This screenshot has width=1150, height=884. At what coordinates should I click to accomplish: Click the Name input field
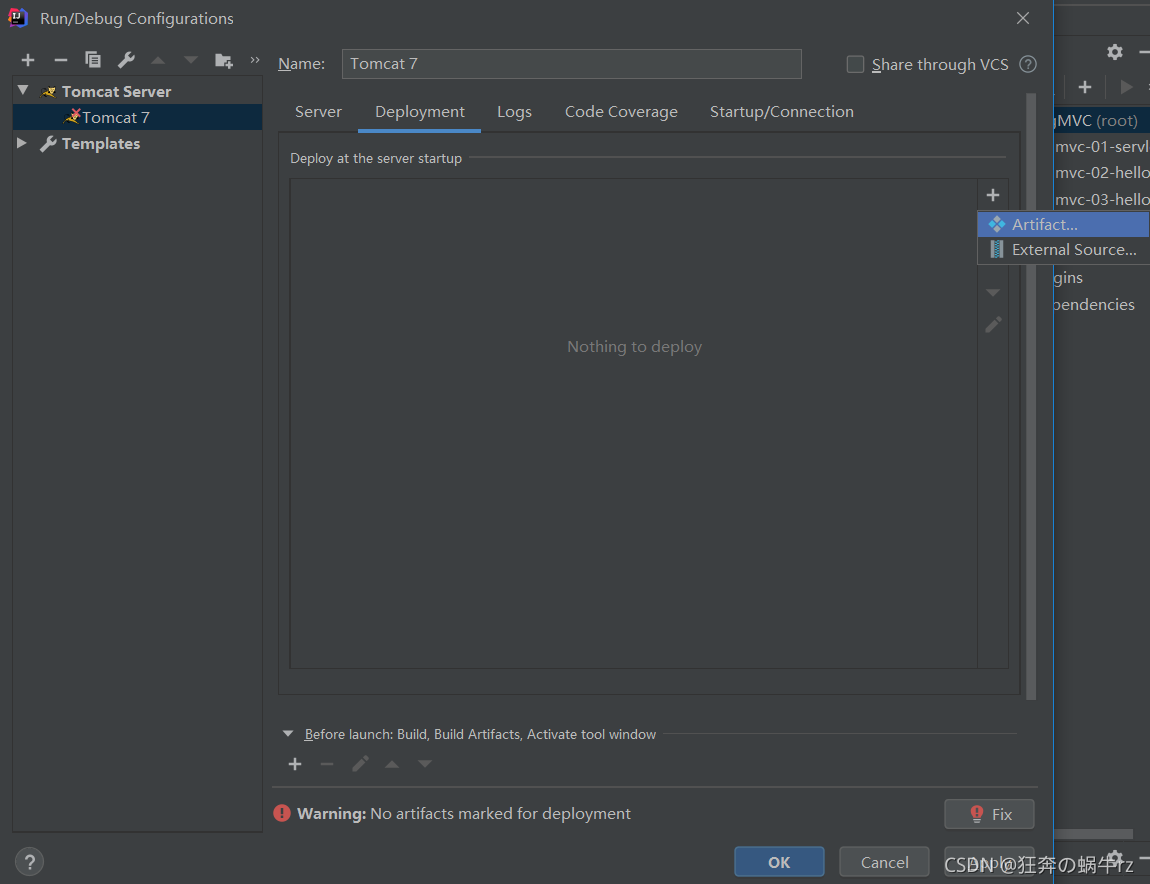click(571, 64)
